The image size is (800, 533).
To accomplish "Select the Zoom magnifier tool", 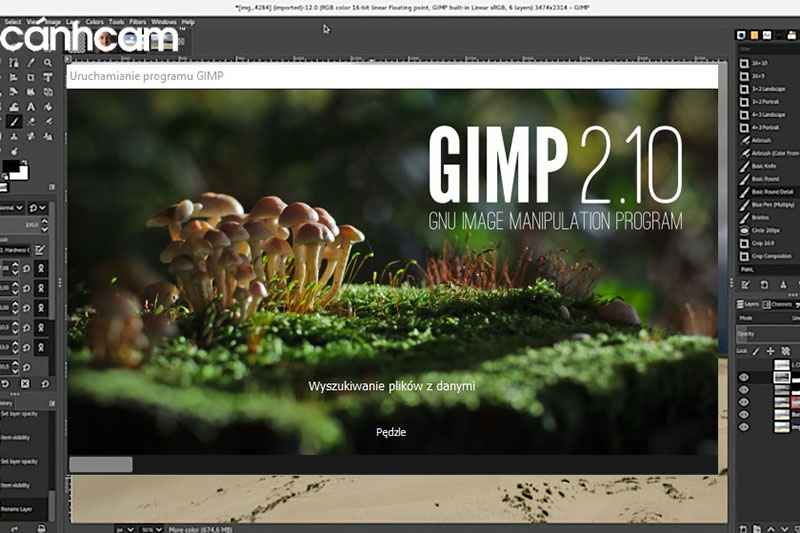I will point(47,63).
